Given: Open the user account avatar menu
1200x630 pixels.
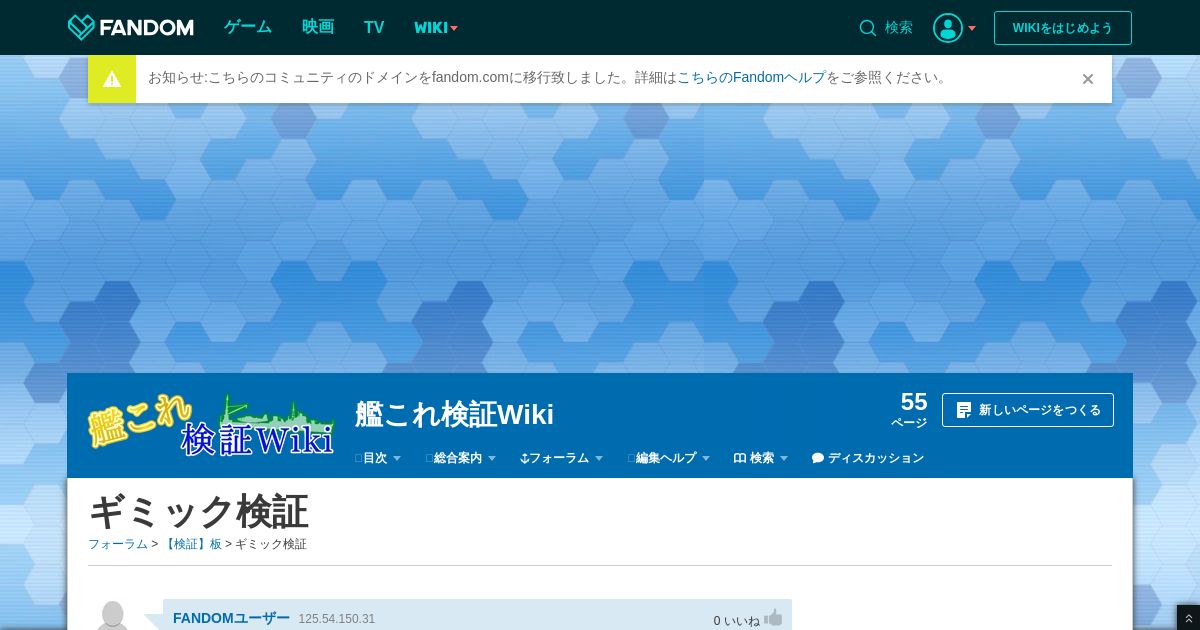Looking at the screenshot, I should click(948, 28).
